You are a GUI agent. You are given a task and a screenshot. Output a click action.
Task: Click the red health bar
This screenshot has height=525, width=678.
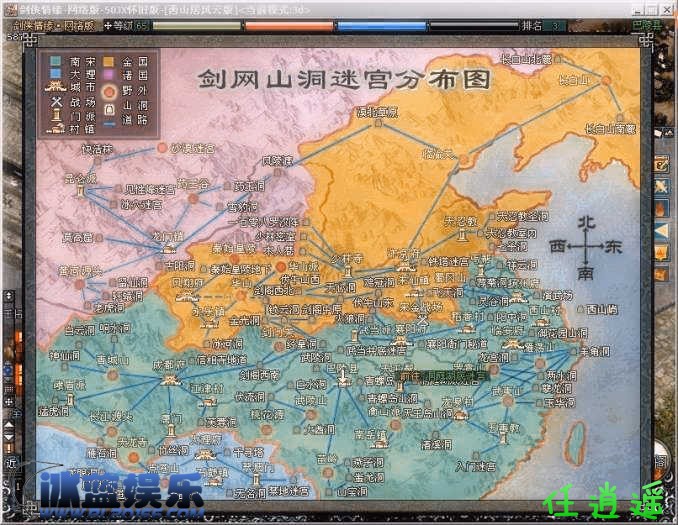click(289, 26)
